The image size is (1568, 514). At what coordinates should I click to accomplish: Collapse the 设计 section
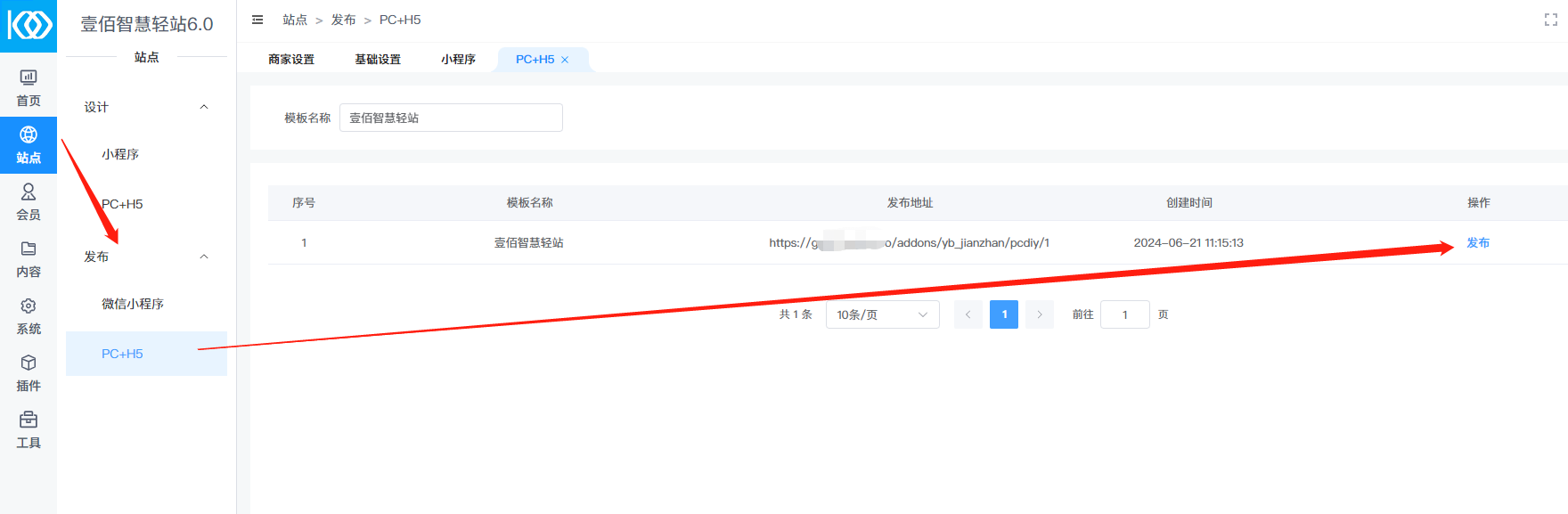coord(204,107)
